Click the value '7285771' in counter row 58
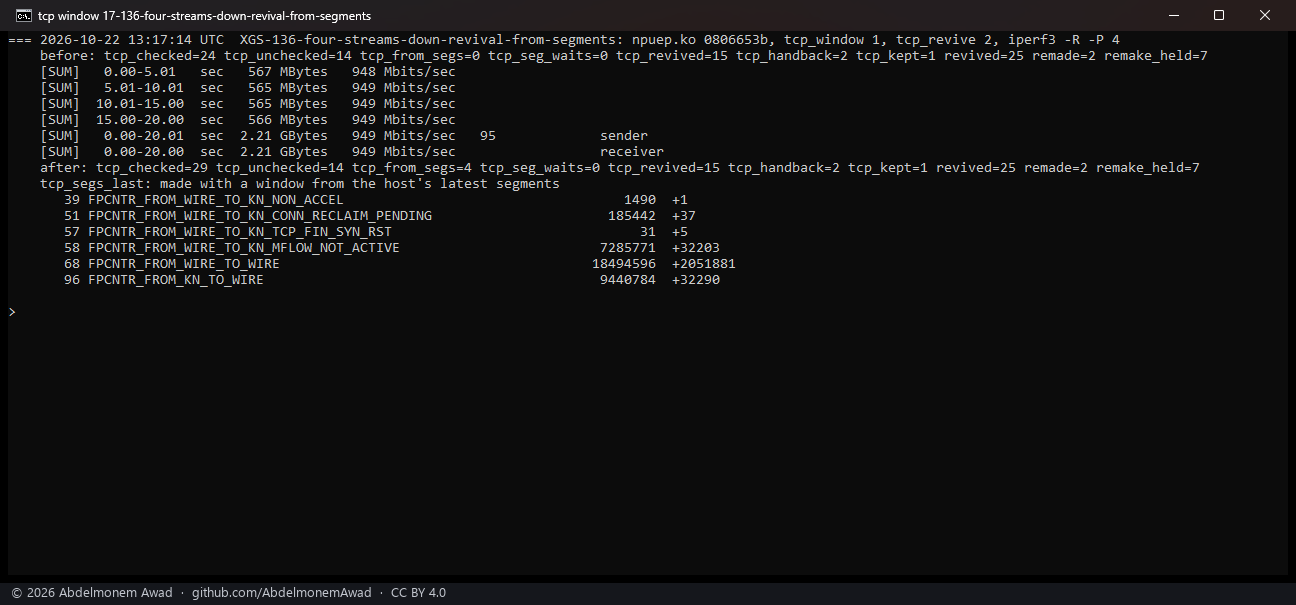Viewport: 1296px width, 605px height. (x=628, y=248)
